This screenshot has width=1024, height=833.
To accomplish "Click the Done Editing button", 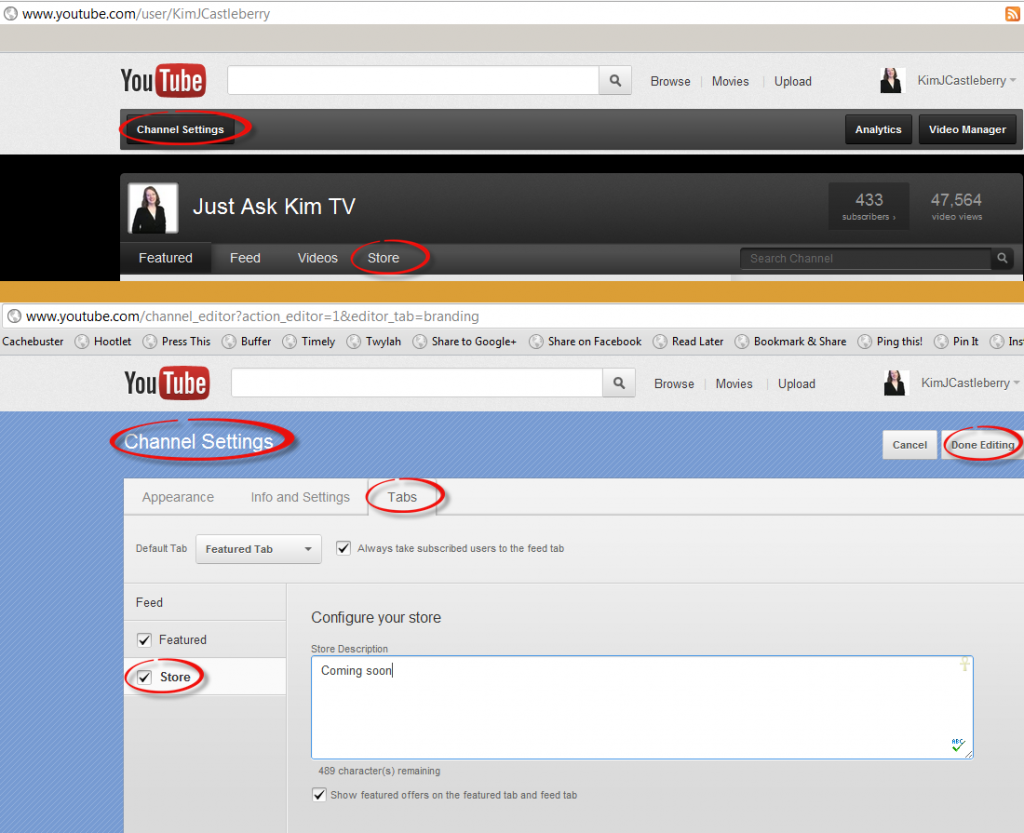I will coord(982,445).
